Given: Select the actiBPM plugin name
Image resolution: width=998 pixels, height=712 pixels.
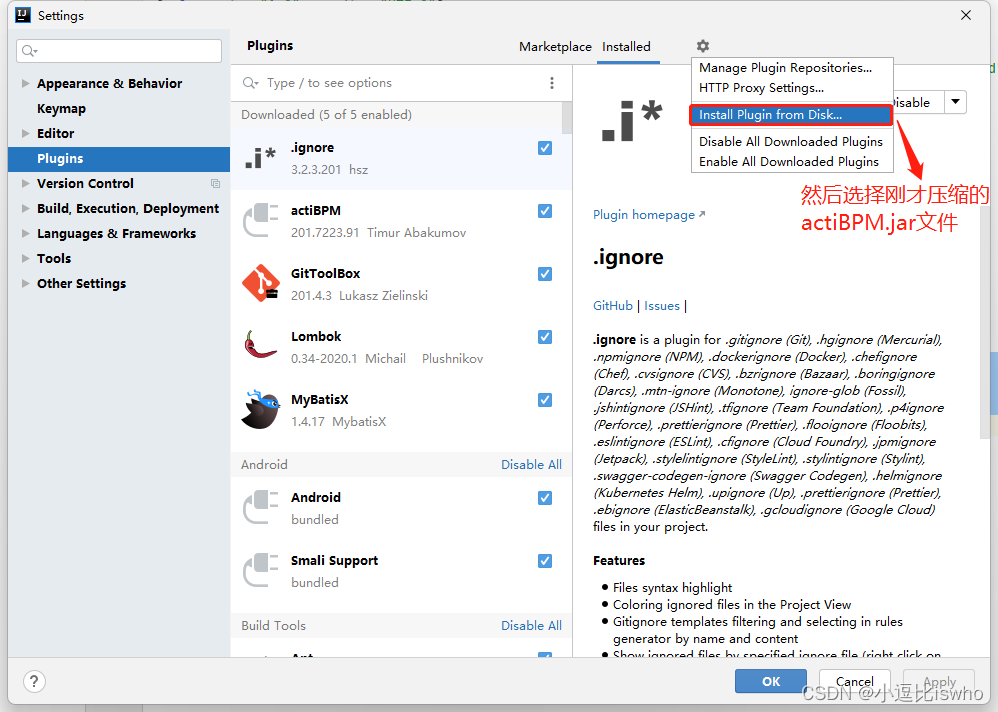Looking at the screenshot, I should [x=316, y=210].
